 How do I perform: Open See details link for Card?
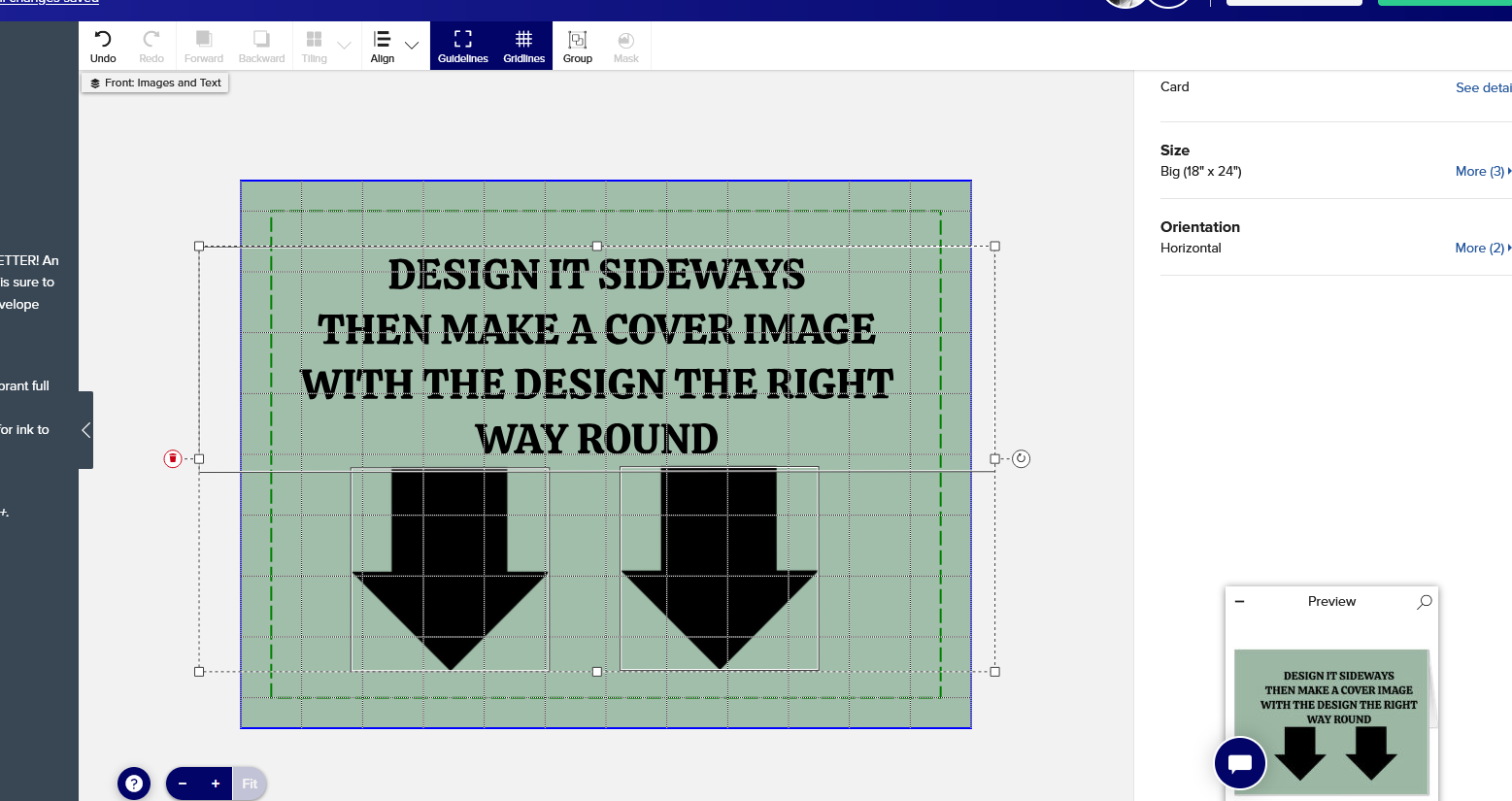[1484, 87]
